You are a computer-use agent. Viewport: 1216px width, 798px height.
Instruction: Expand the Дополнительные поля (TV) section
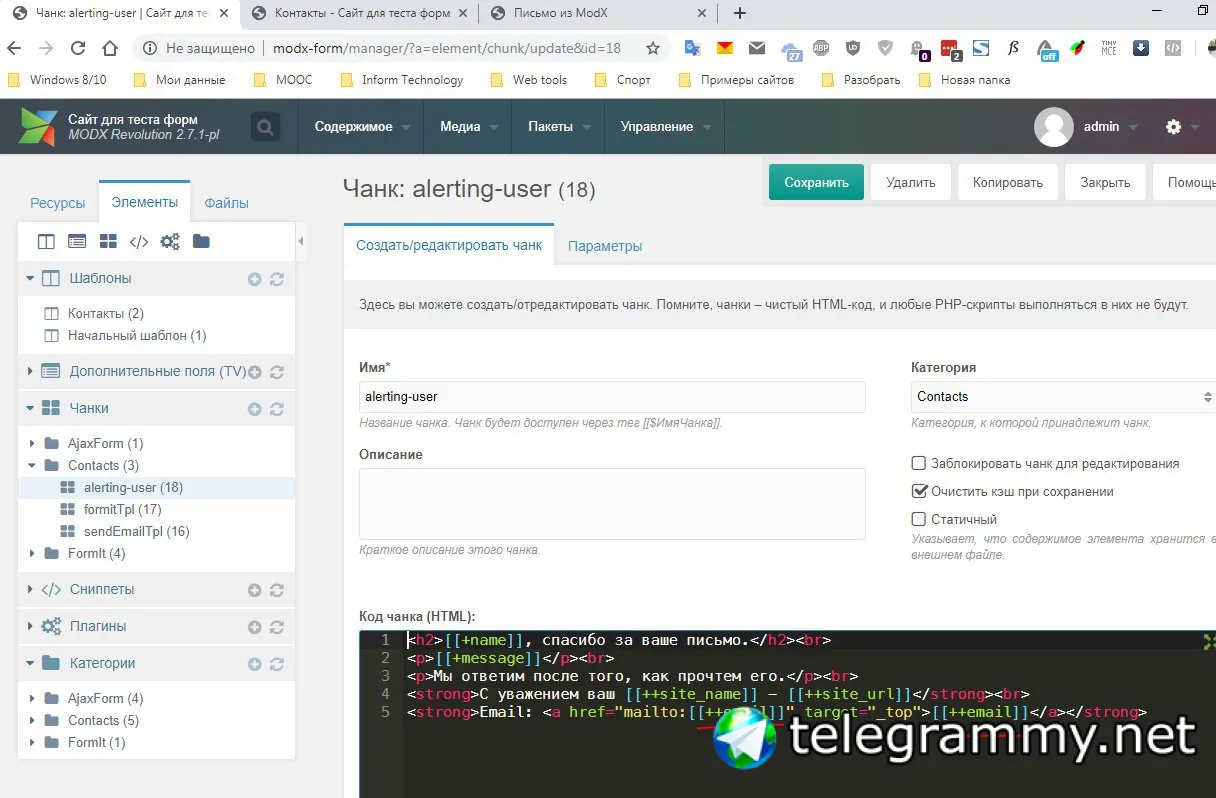30,371
